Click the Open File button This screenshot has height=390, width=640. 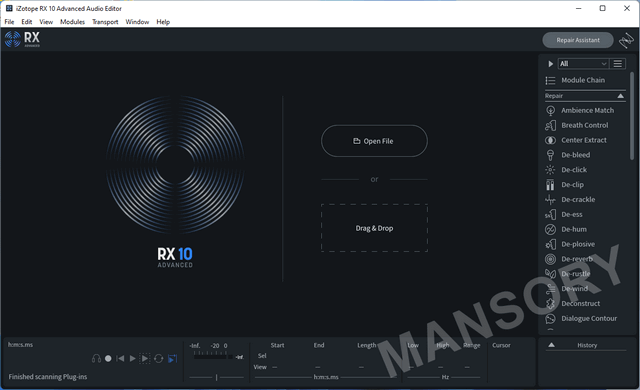tap(374, 141)
